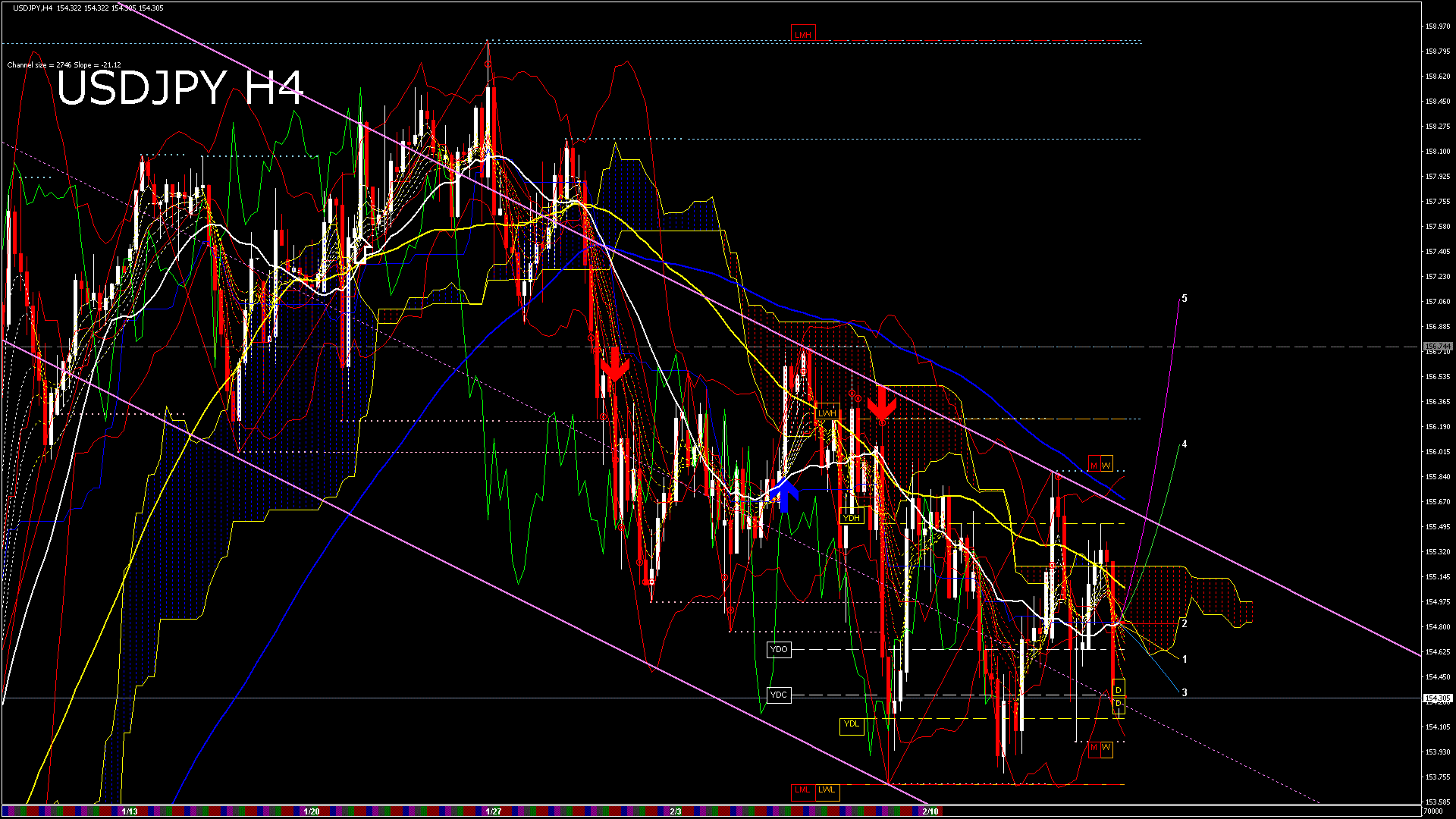Screen dimensions: 1456x819
Task: Click the blue buy arrow signal
Action: [784, 496]
